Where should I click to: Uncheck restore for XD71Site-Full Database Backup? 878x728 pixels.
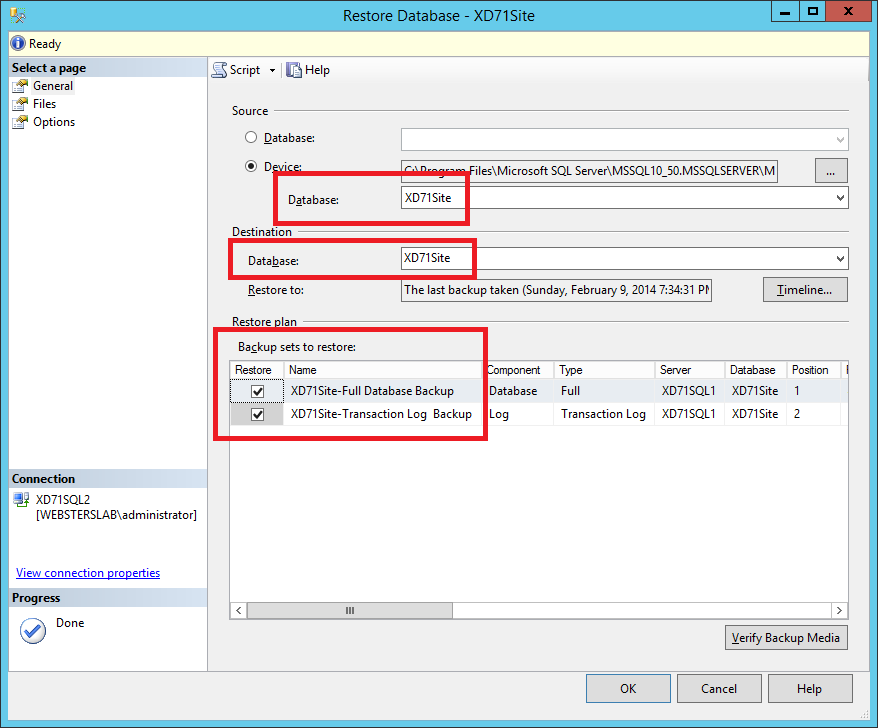click(258, 391)
